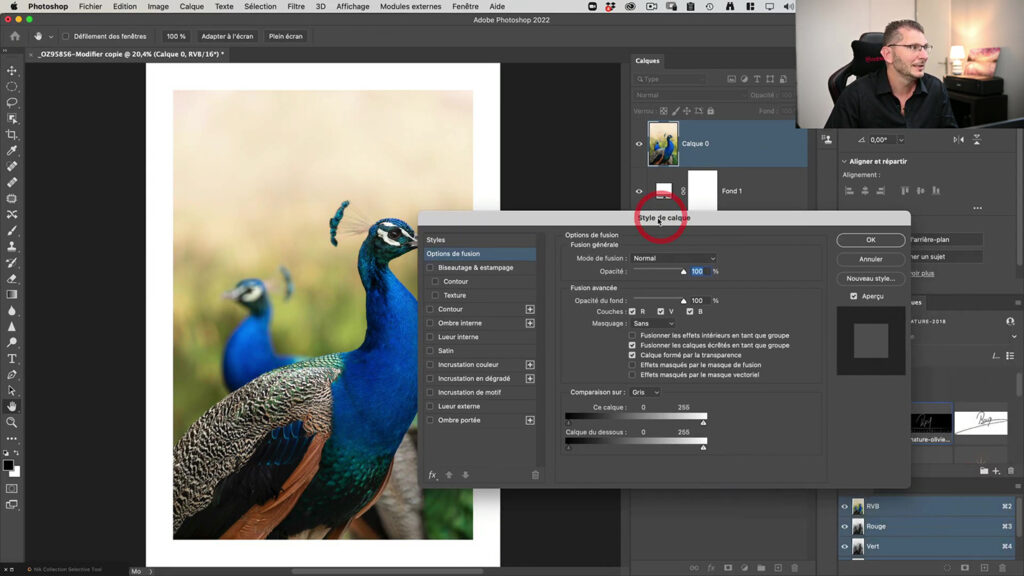
Task: Enable the Biseautage & estampage style
Action: 430,268
